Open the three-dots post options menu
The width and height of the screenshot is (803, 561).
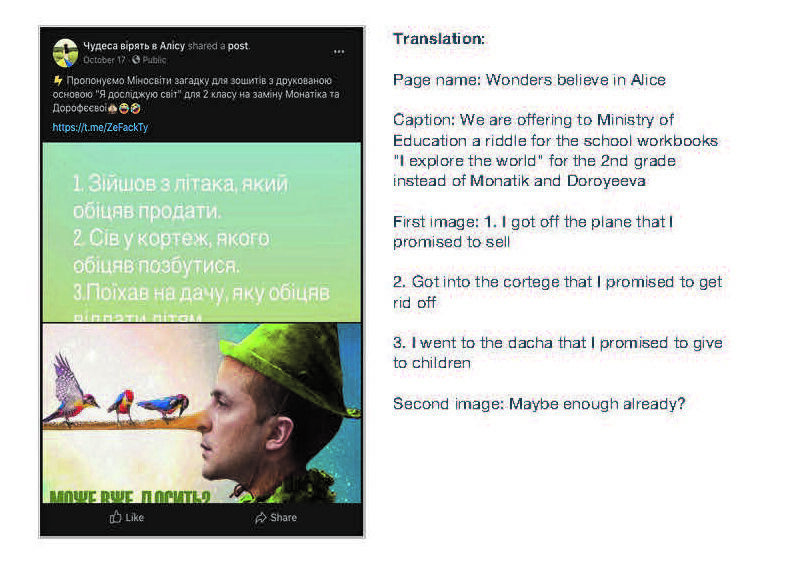tap(339, 52)
